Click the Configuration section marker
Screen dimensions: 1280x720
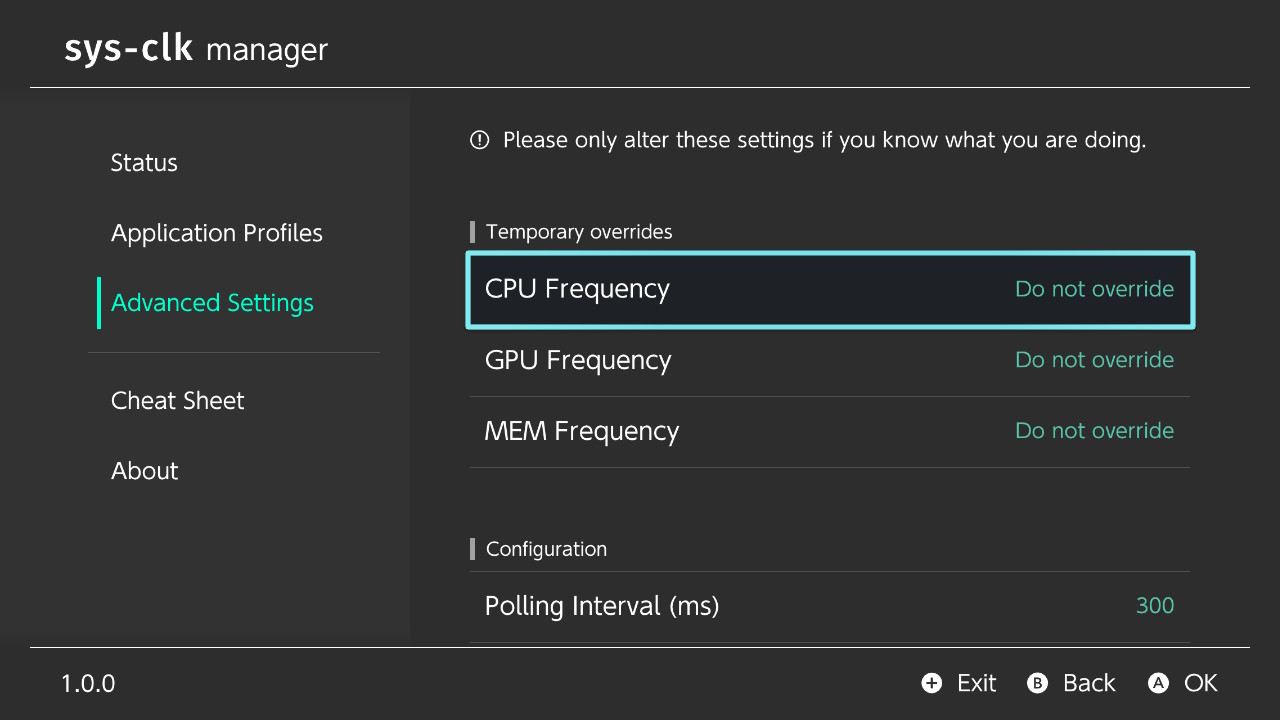(472, 548)
